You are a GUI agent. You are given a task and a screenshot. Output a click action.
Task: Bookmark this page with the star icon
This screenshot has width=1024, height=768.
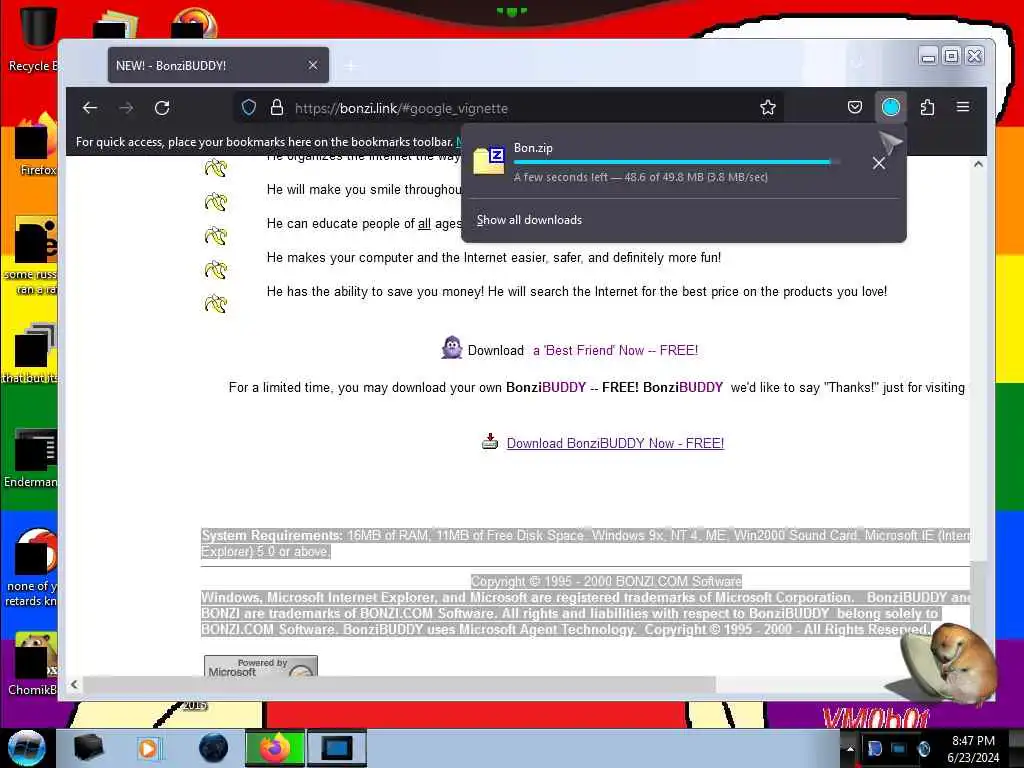click(768, 108)
